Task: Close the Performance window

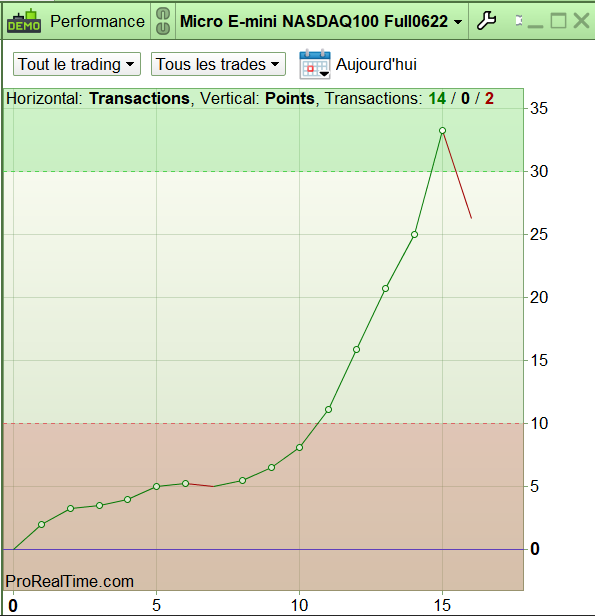Action: point(581,21)
